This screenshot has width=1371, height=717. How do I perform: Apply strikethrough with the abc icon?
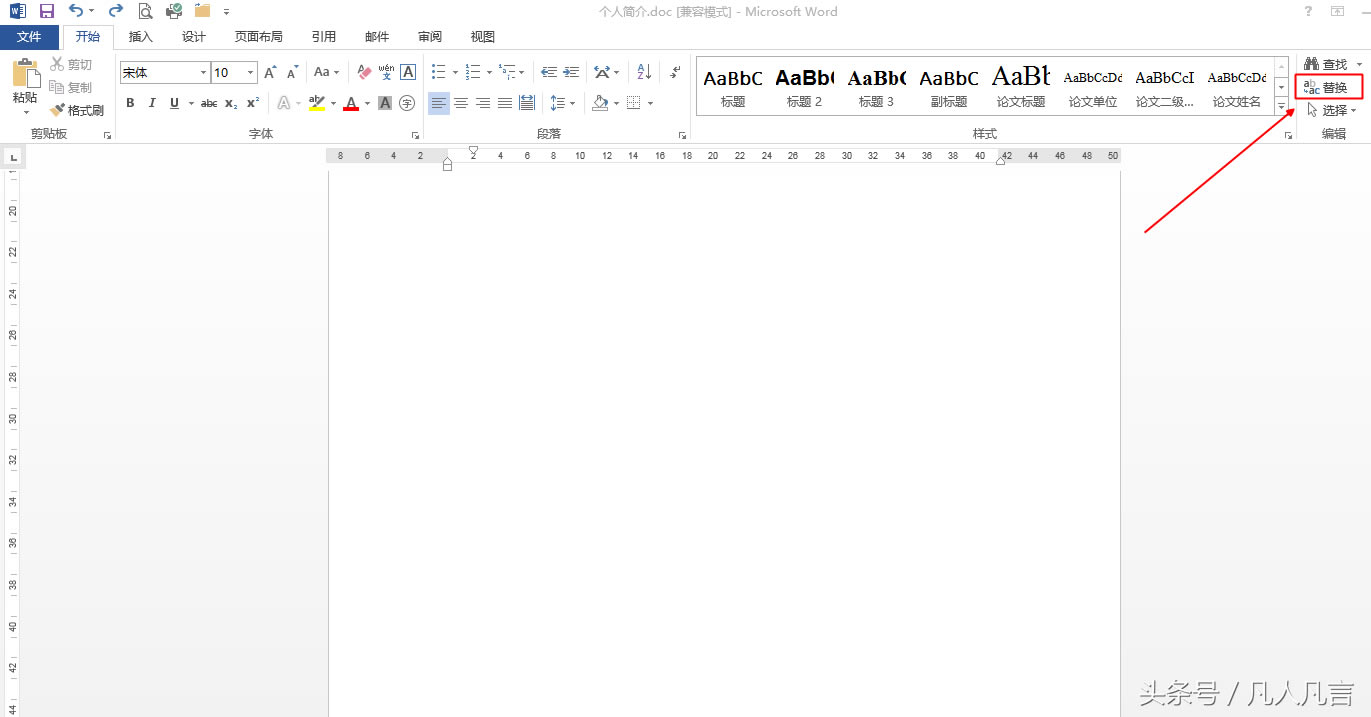pos(209,103)
